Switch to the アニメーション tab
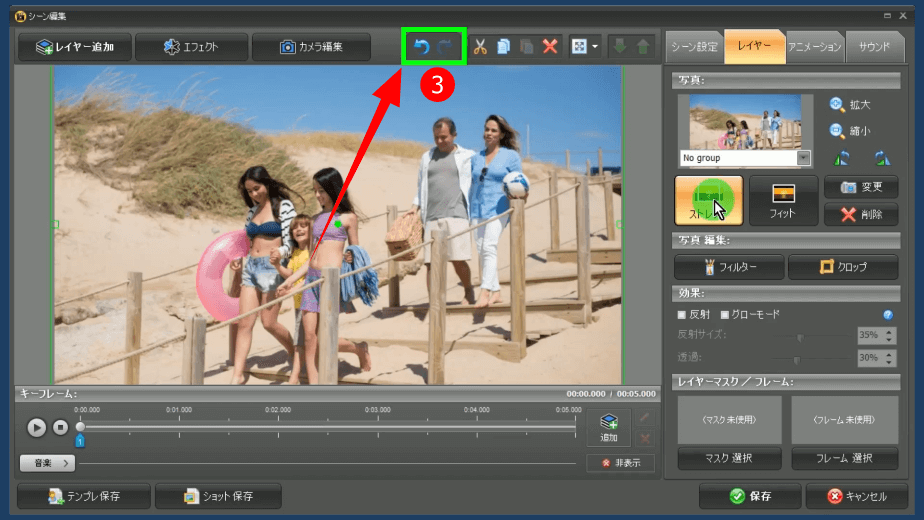Image resolution: width=924 pixels, height=520 pixels. point(815,46)
